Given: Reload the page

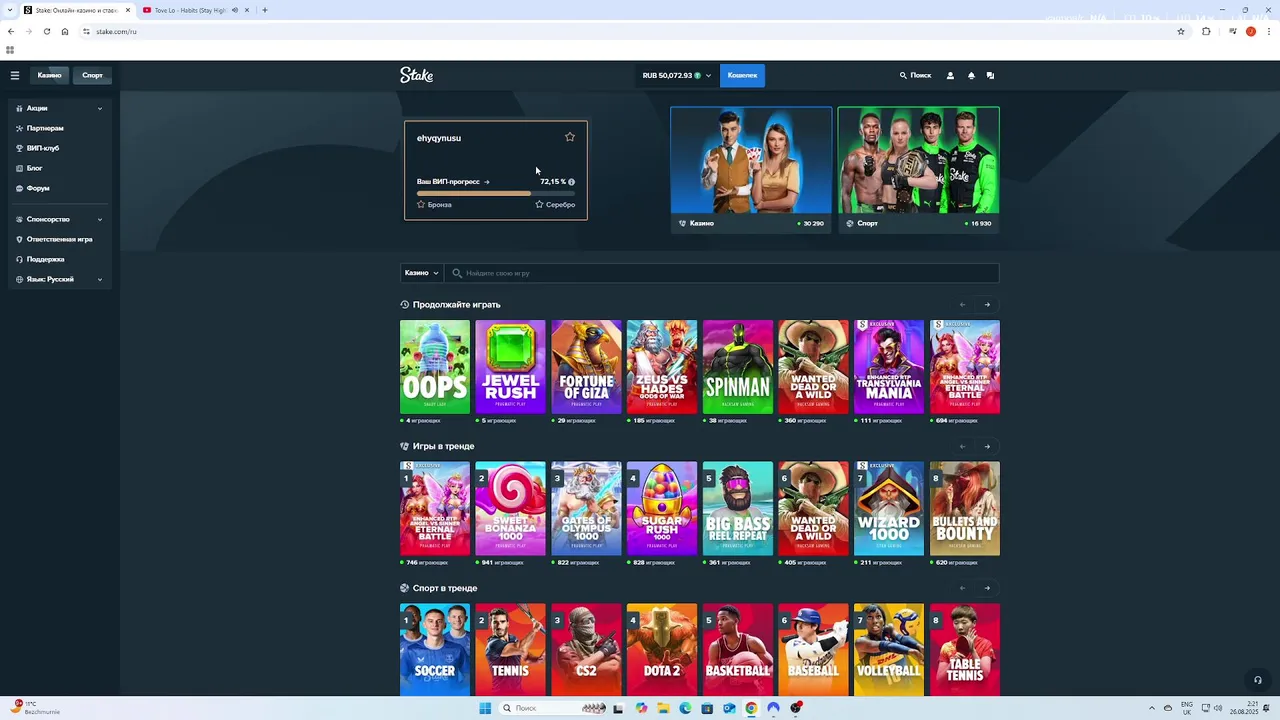Looking at the screenshot, I should tap(46, 31).
